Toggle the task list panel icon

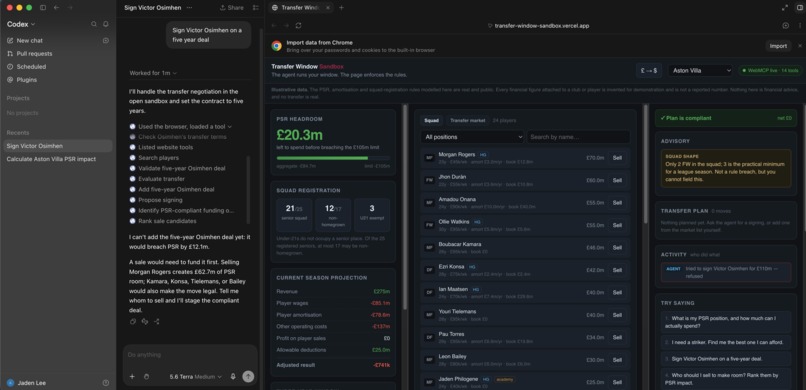[x=256, y=8]
